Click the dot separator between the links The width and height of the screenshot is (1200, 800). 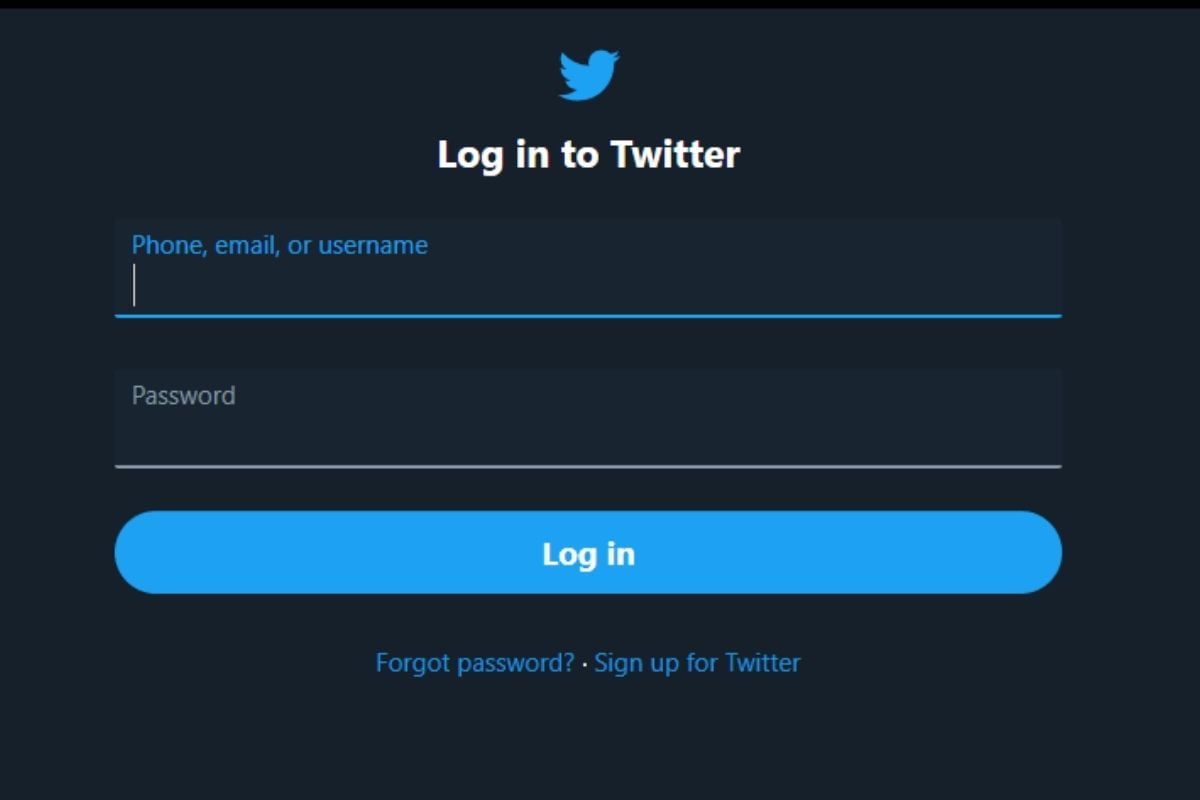pos(584,664)
